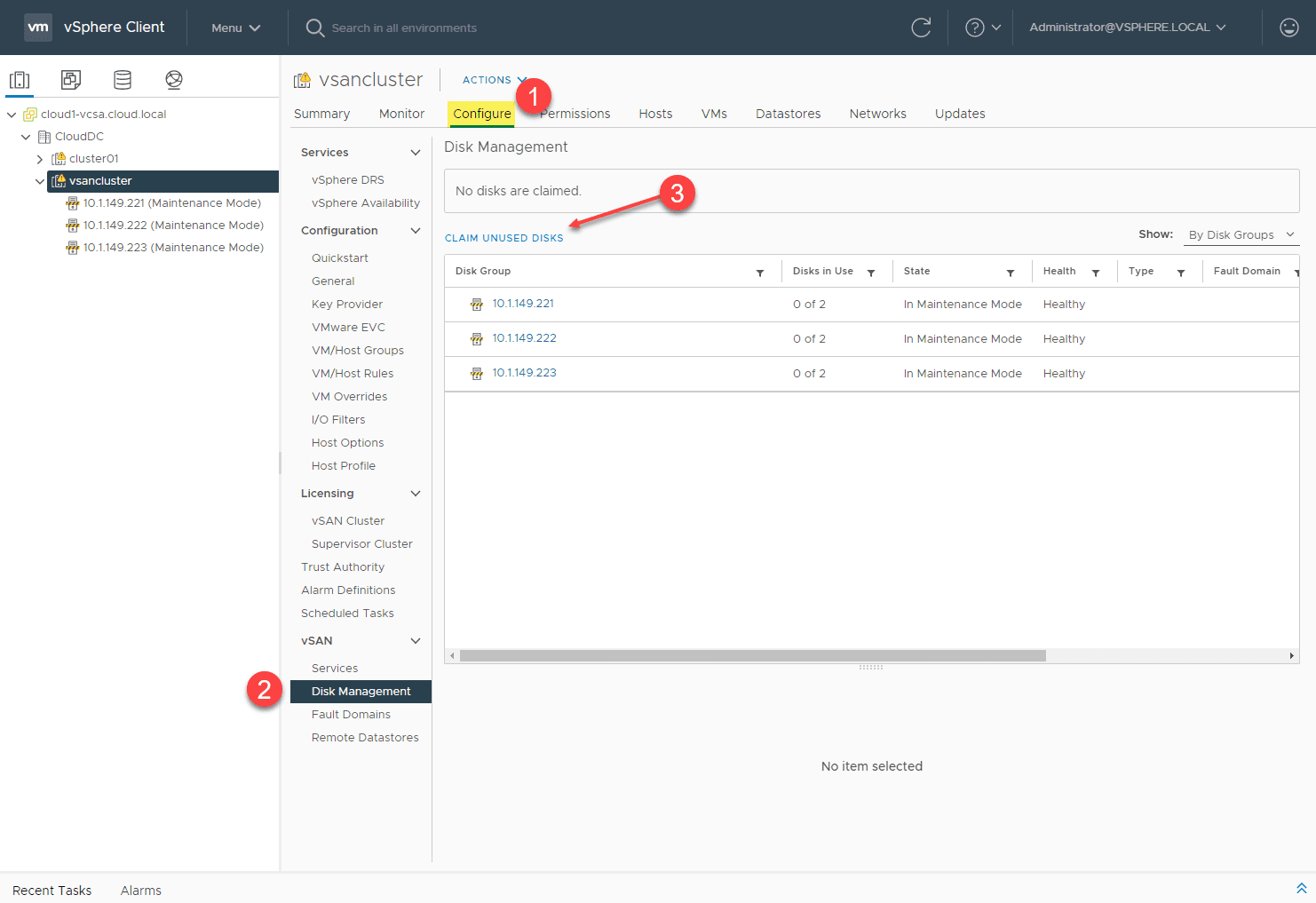
Task: Open the VMs and Templates inventory icon
Action: click(x=71, y=80)
